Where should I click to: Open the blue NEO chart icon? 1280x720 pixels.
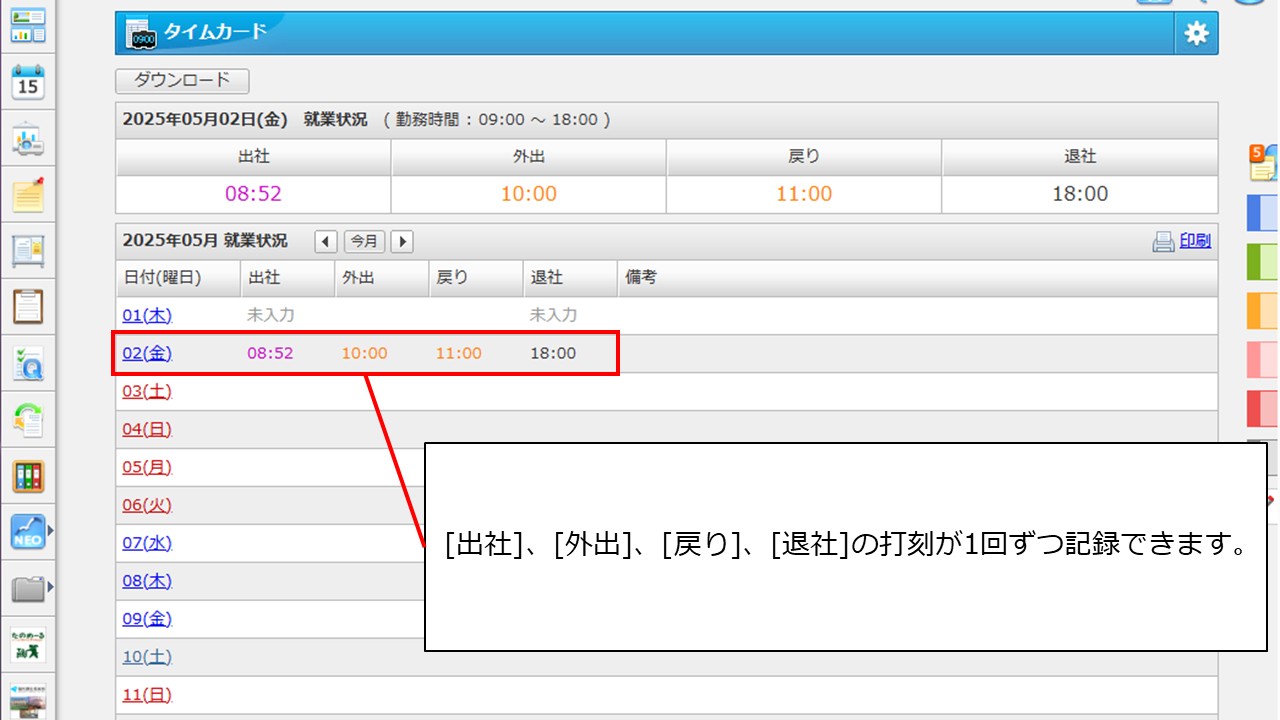[x=28, y=532]
